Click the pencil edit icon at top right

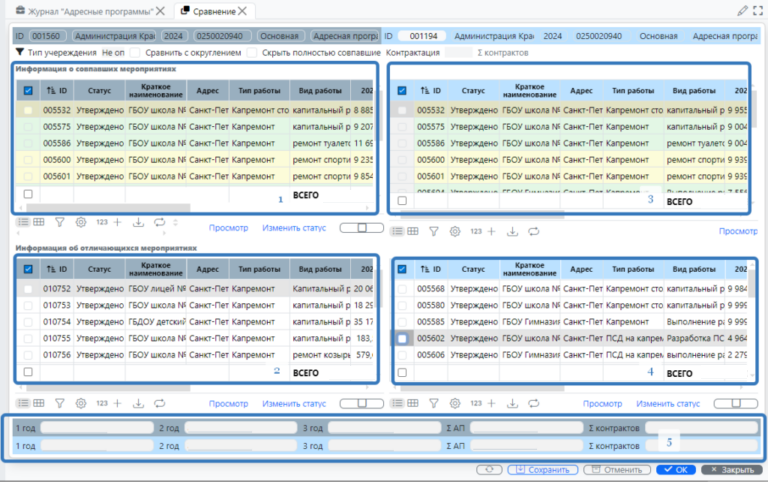(742, 10)
